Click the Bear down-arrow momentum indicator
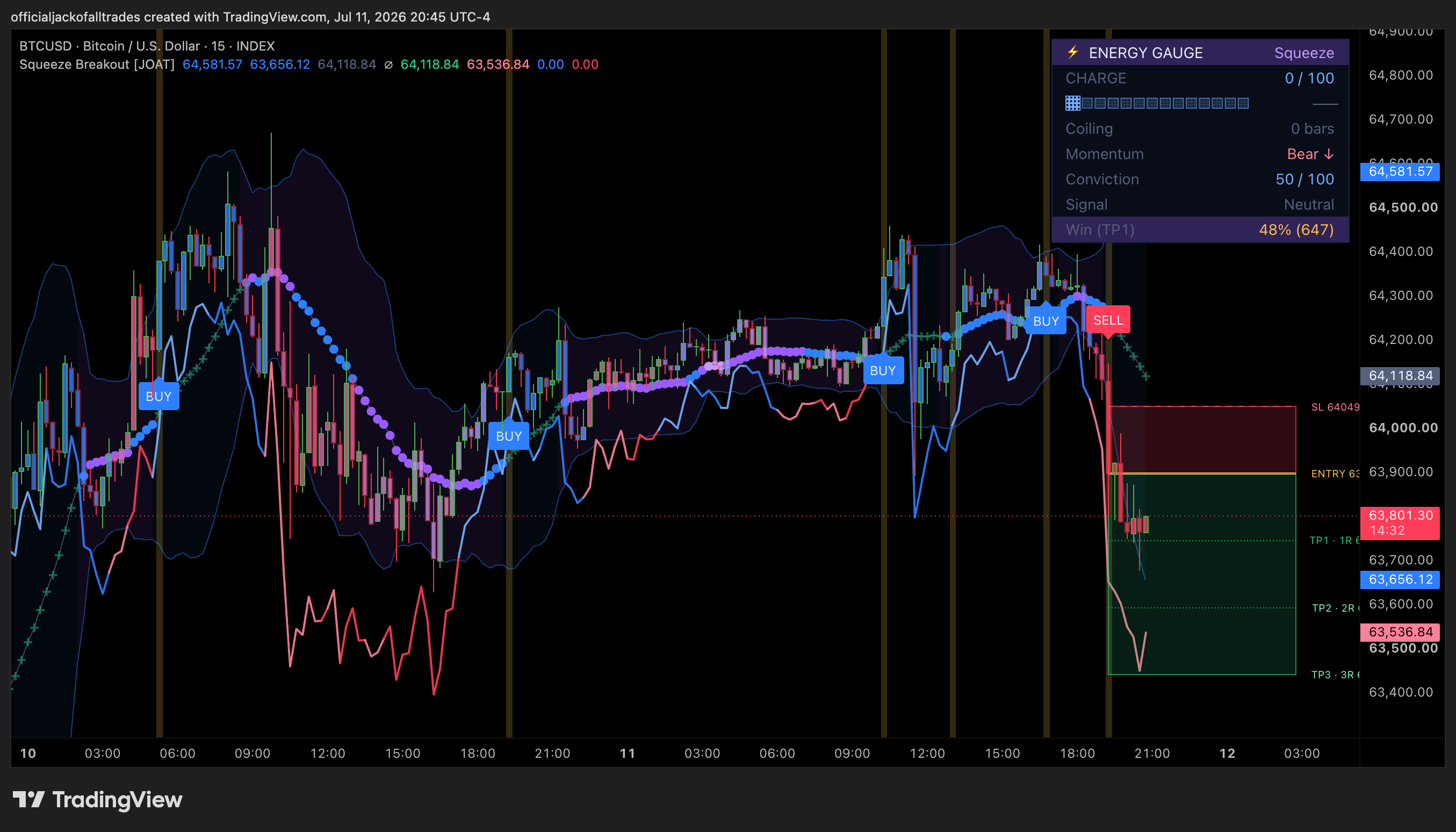This screenshot has width=1456, height=832. [1310, 154]
